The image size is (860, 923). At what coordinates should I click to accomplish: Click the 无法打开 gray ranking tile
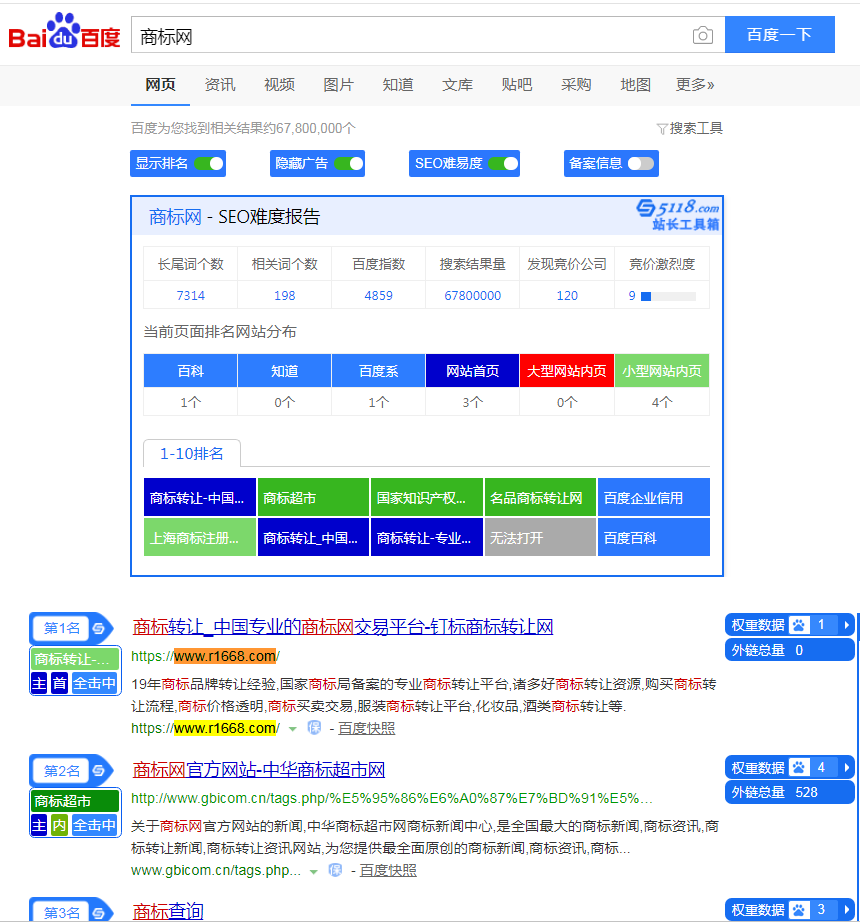tap(540, 537)
